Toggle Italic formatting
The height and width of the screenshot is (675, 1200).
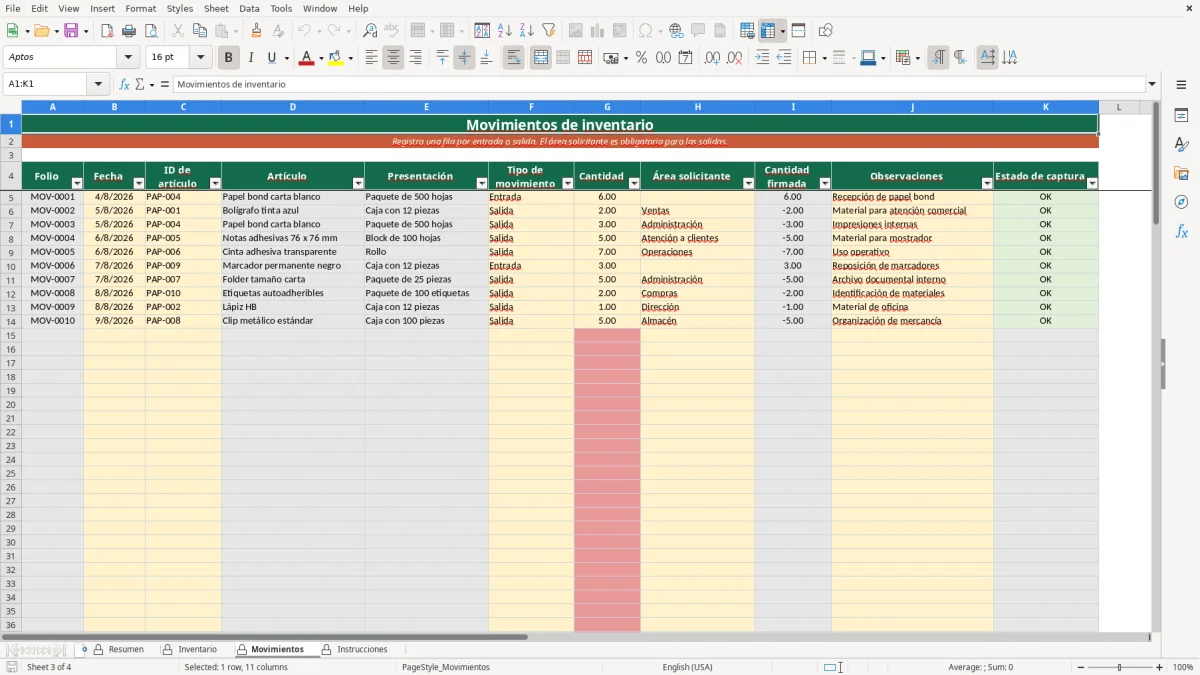[250, 58]
